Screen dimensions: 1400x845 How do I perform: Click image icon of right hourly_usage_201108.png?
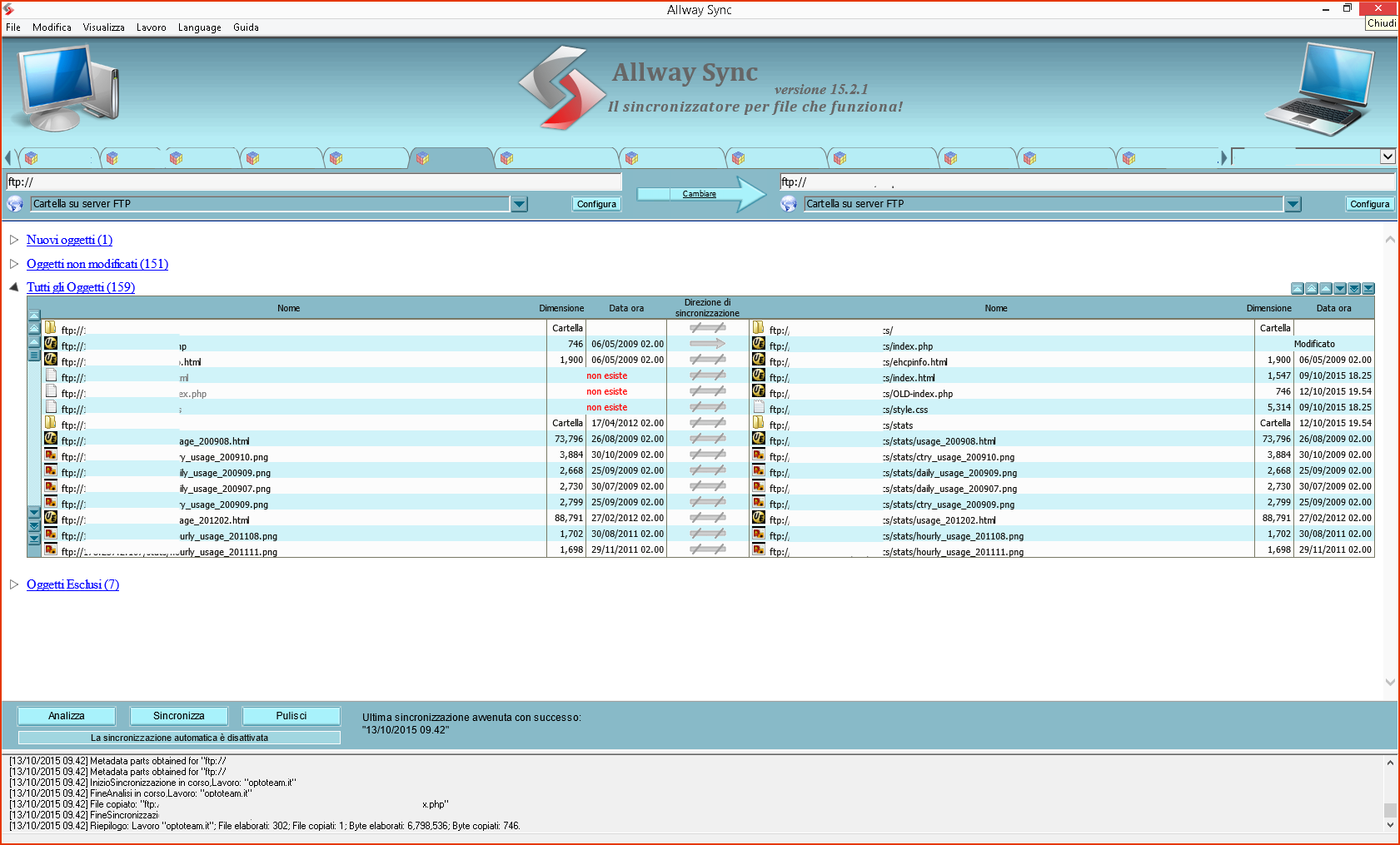point(759,534)
